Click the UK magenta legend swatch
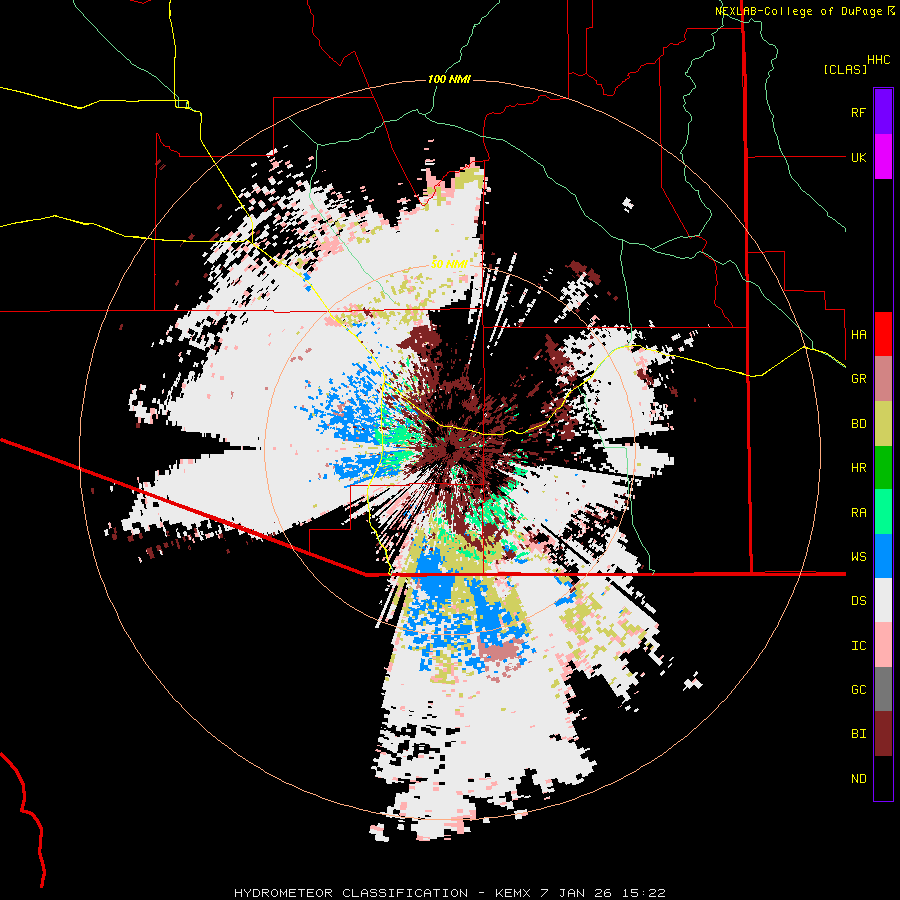The image size is (900, 900). pos(883,157)
